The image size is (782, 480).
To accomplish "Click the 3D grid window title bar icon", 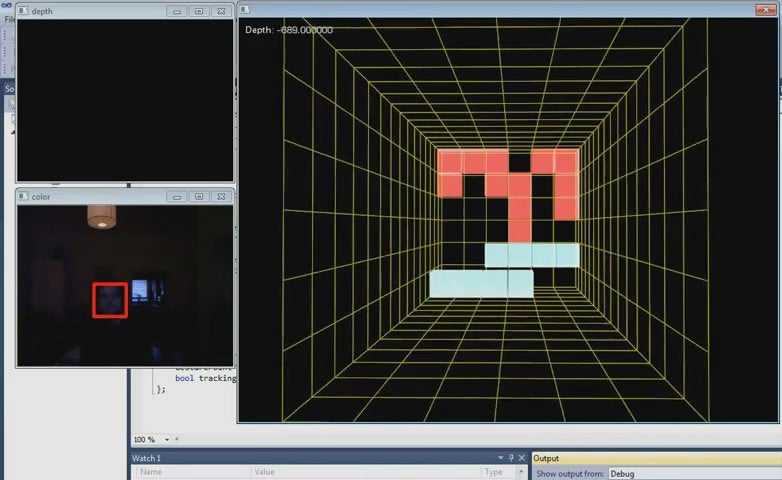I will pyautogui.click(x=245, y=9).
